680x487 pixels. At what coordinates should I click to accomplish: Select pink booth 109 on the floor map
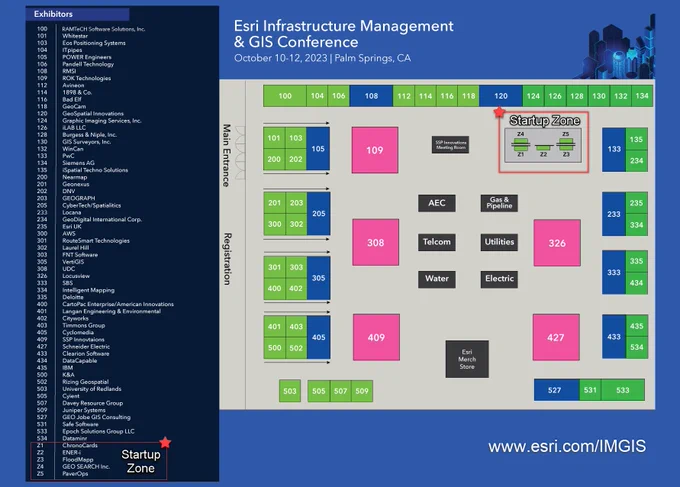point(375,150)
